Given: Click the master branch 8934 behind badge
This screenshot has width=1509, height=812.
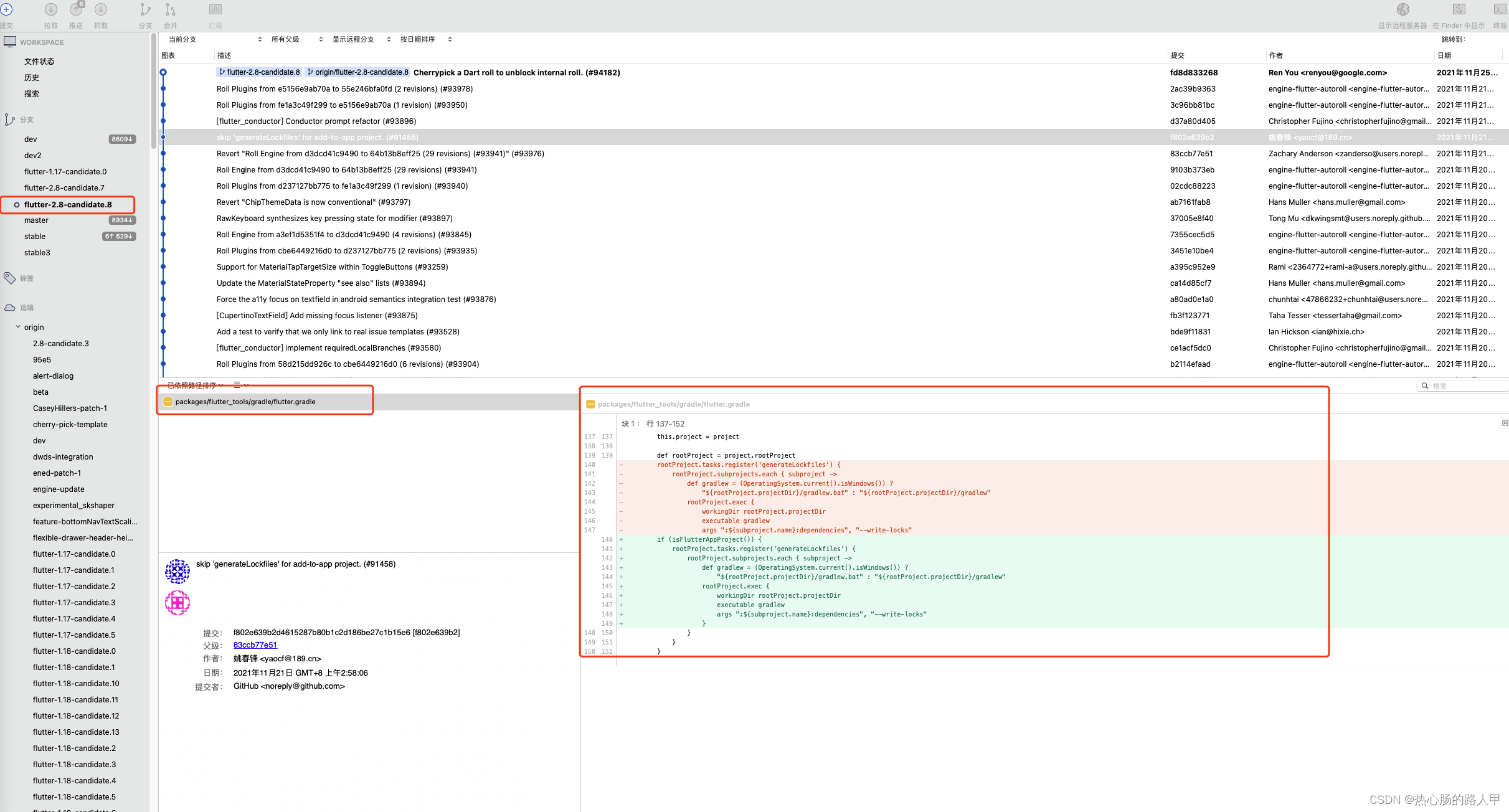Looking at the screenshot, I should [122, 220].
